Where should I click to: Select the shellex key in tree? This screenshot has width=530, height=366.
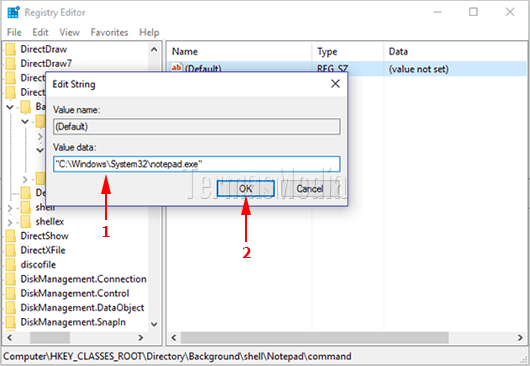(50, 222)
